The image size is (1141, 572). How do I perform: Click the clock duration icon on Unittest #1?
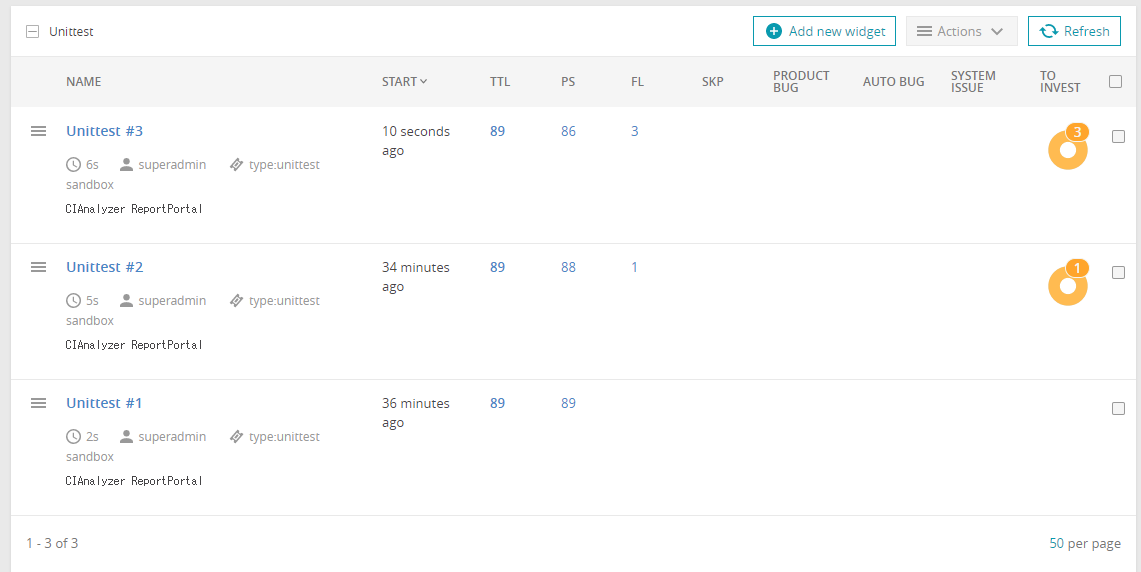coord(73,437)
